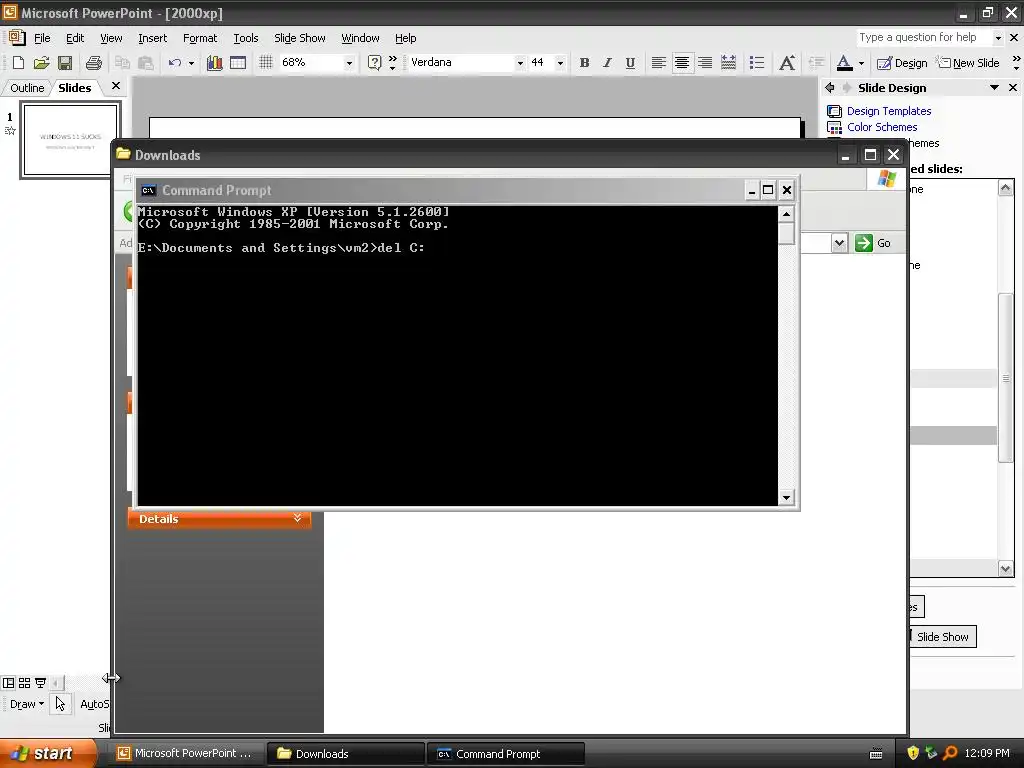Click the Design toolbar button
The image size is (1024, 768).
click(x=902, y=63)
